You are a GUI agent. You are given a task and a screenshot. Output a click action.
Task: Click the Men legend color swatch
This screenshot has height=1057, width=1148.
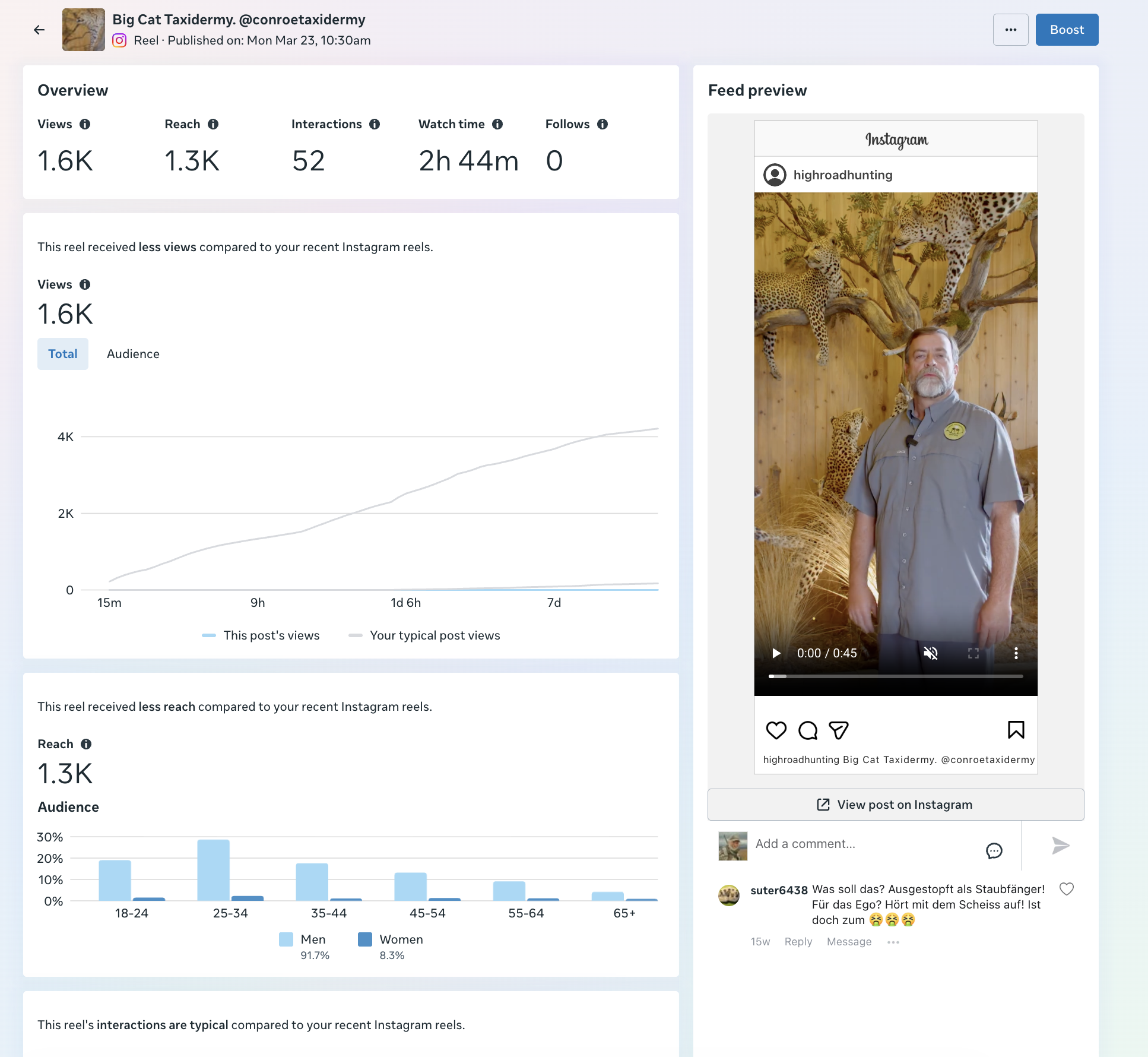coord(286,939)
